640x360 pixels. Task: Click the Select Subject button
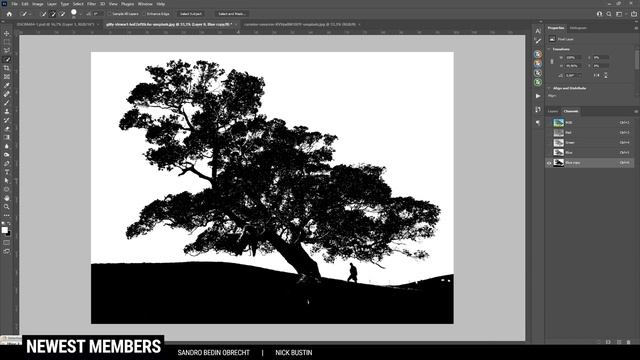point(191,14)
